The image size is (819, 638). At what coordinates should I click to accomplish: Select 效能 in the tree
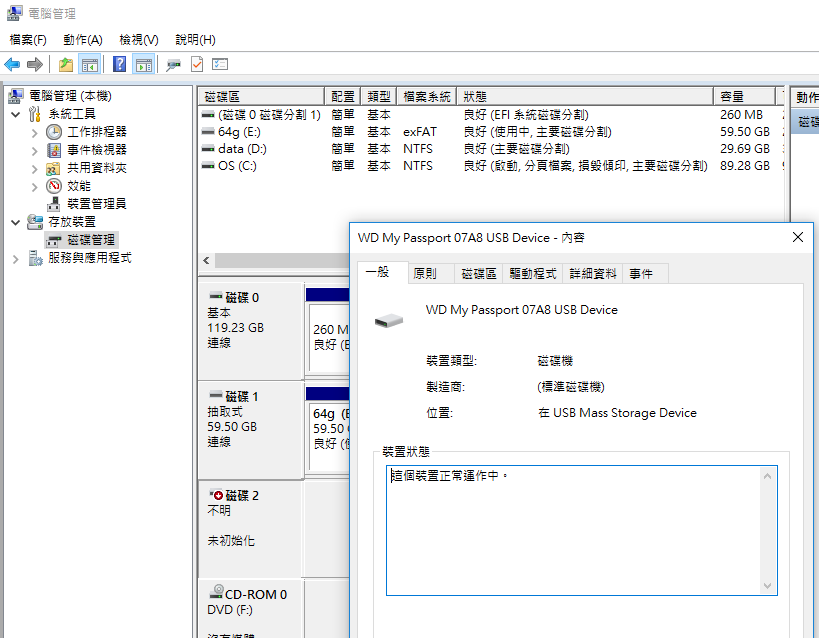click(x=79, y=186)
